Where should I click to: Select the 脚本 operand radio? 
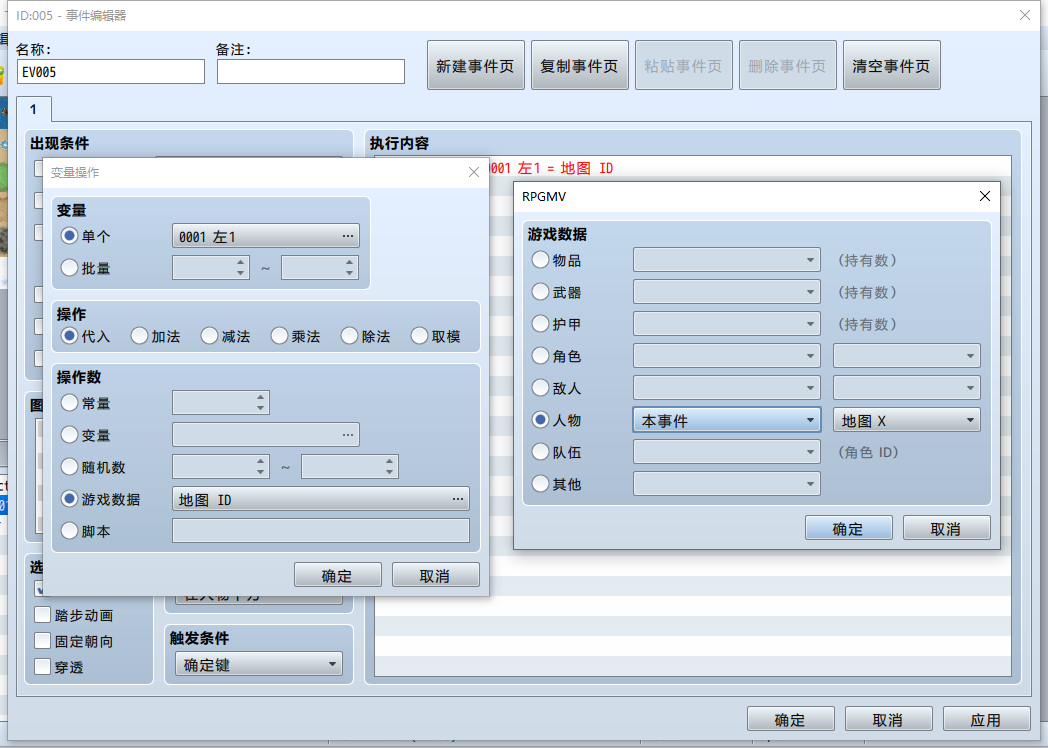(70, 531)
